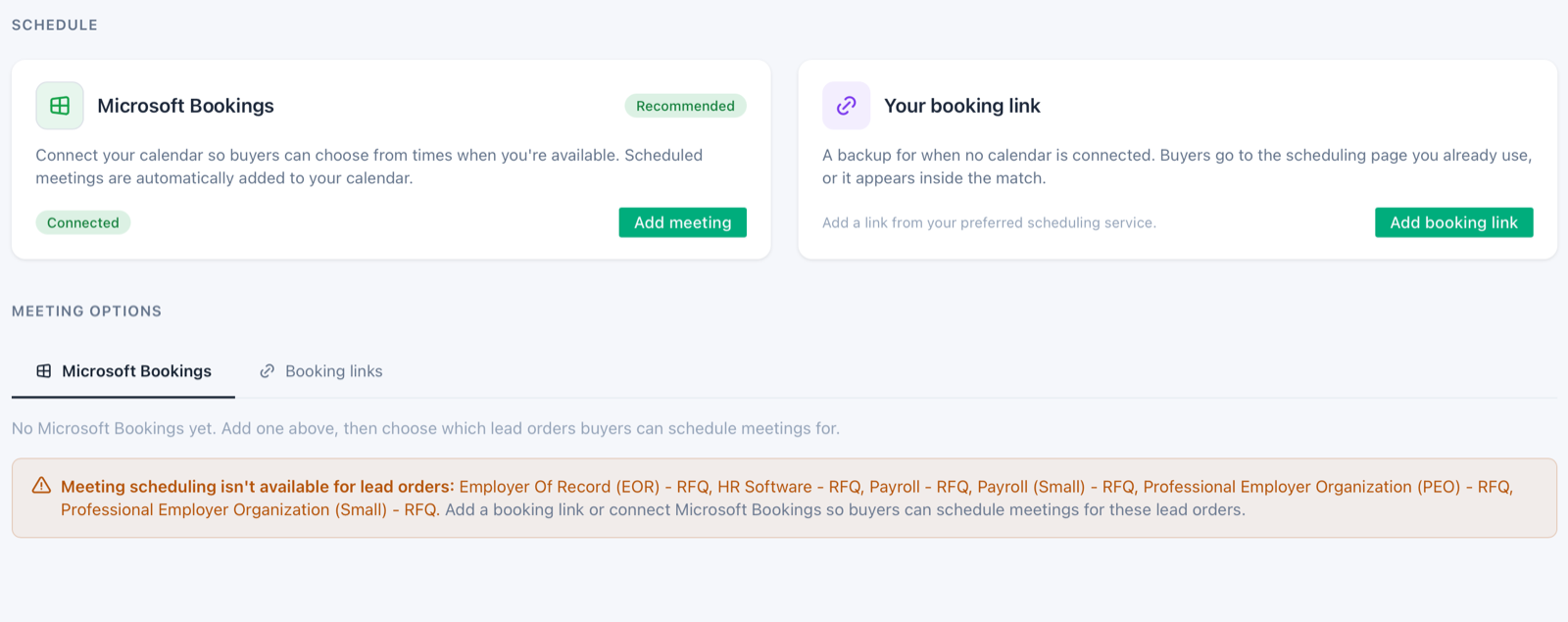This screenshot has width=1568, height=622.
Task: Click "HR Software - RFQ" in the alert
Action: pos(789,487)
